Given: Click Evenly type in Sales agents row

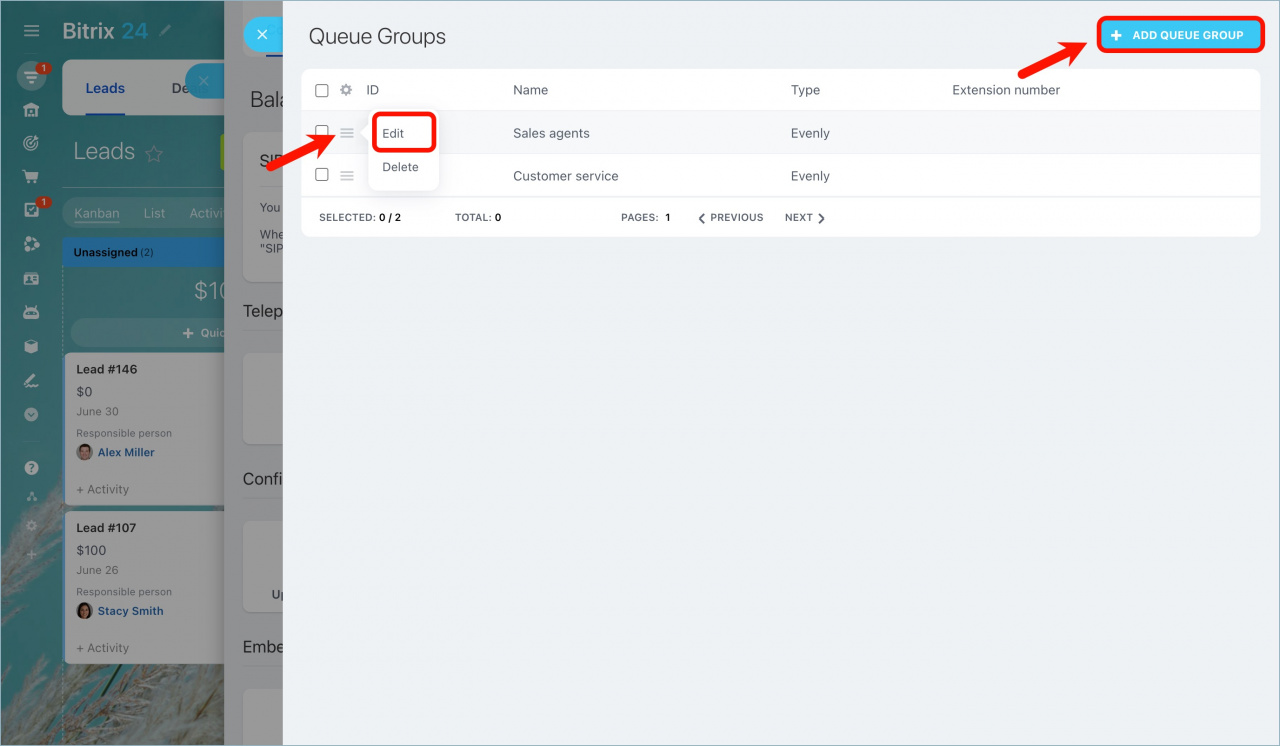Looking at the screenshot, I should tap(810, 133).
